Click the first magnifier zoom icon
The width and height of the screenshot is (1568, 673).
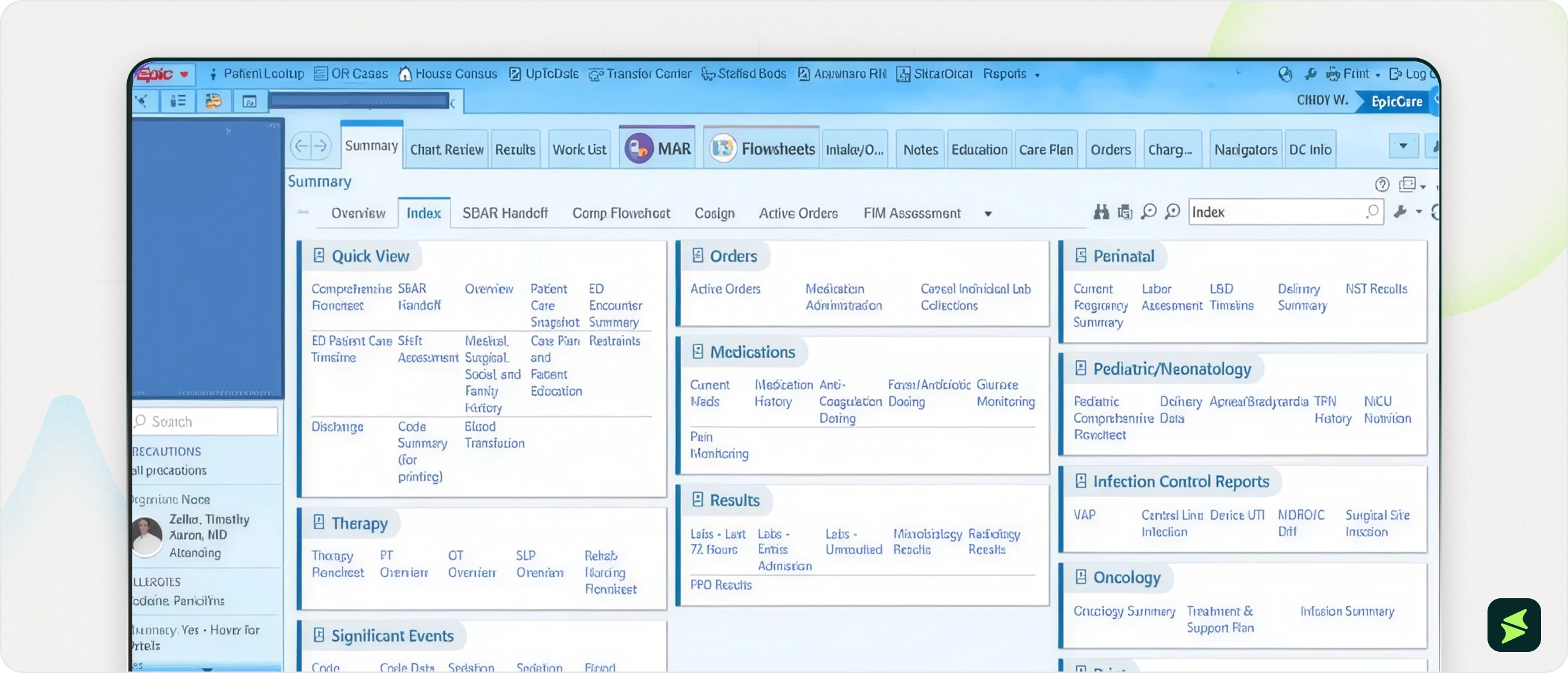pos(1149,212)
